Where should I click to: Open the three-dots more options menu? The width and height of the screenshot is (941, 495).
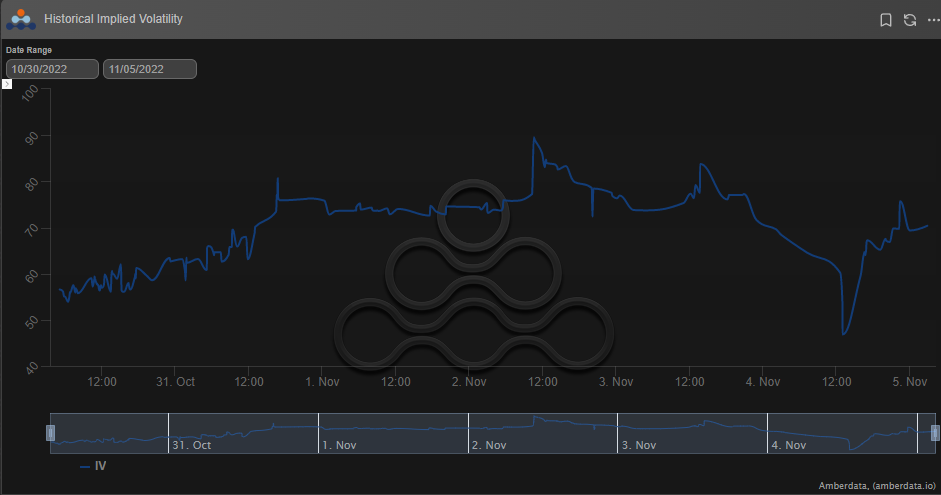(933, 20)
